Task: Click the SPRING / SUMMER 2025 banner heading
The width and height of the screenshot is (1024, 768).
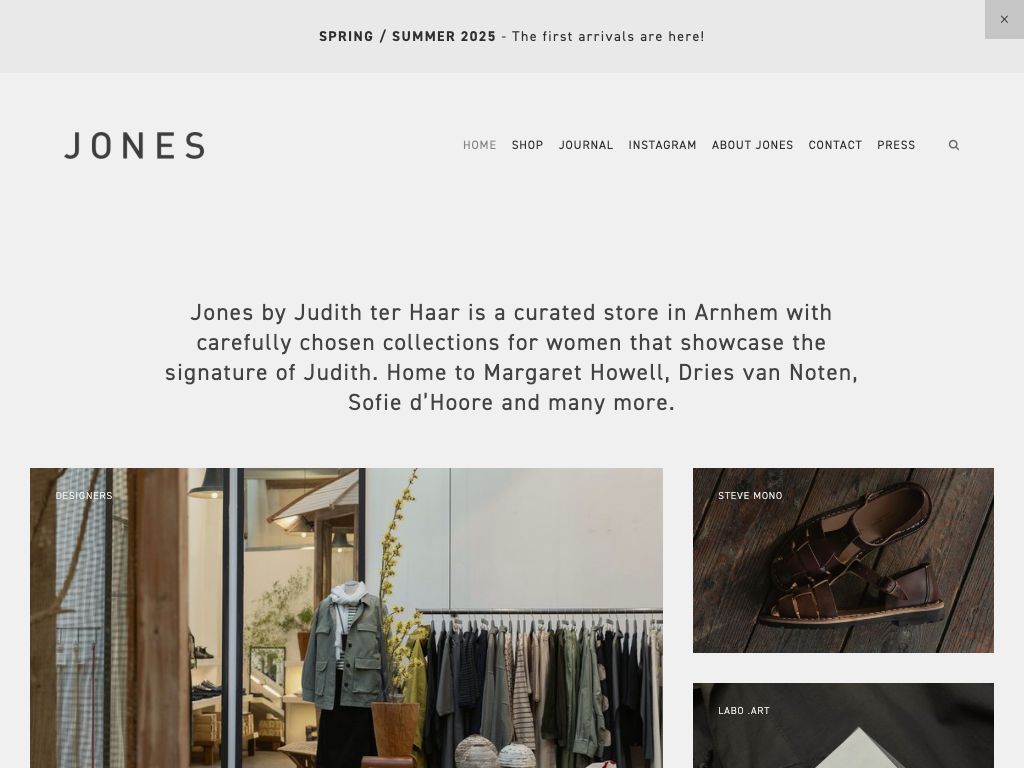Action: click(408, 37)
